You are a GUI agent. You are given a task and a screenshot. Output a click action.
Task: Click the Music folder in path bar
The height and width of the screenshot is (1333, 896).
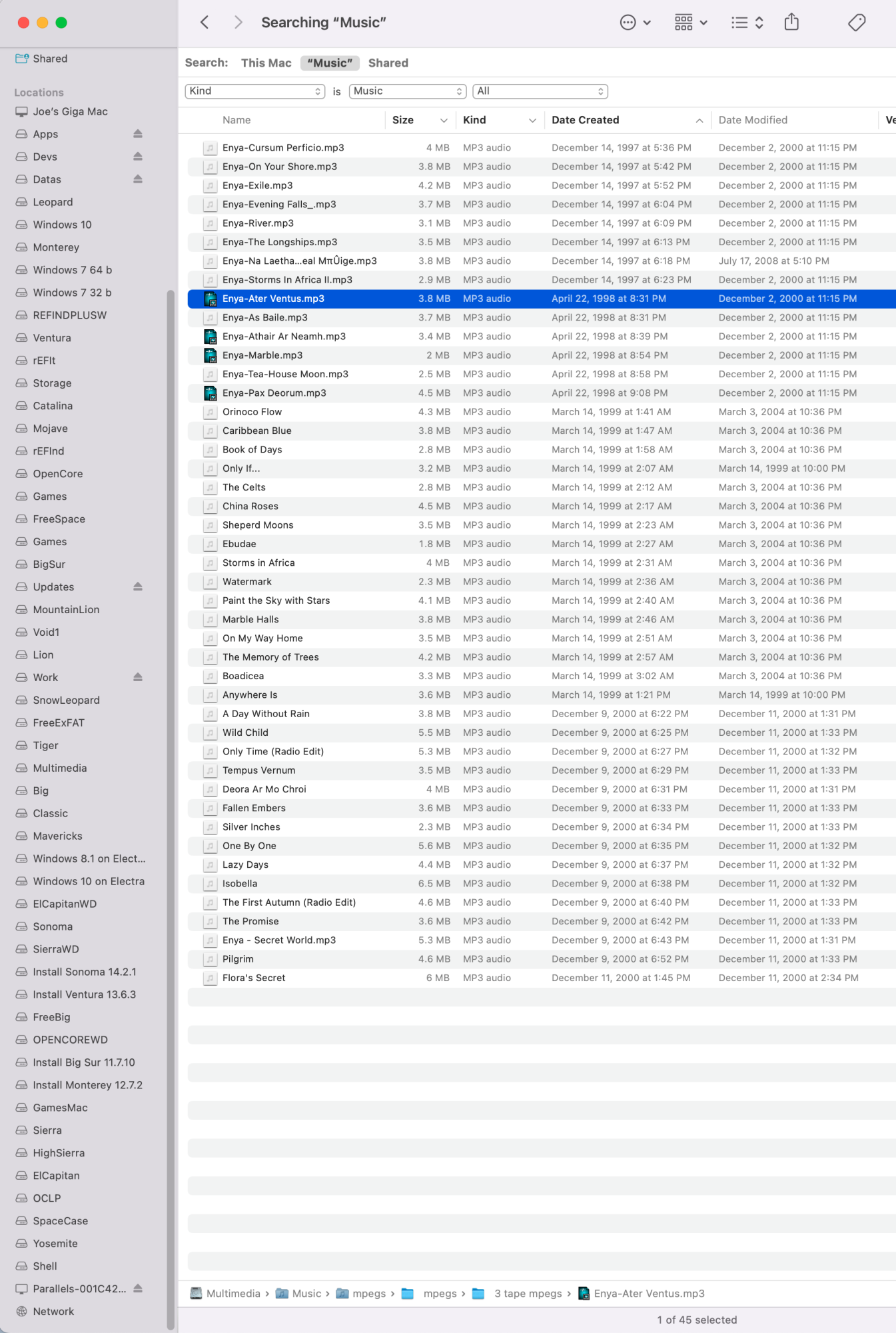[298, 1294]
